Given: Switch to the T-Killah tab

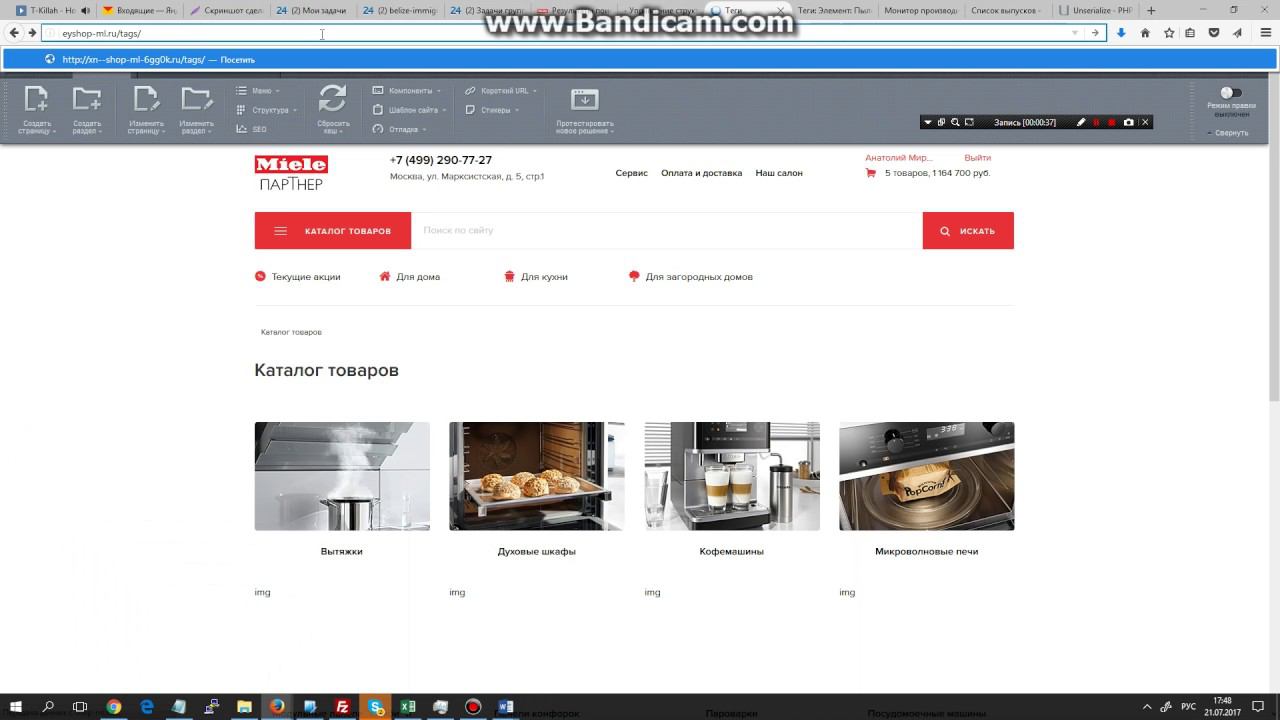Looking at the screenshot, I should [52, 10].
